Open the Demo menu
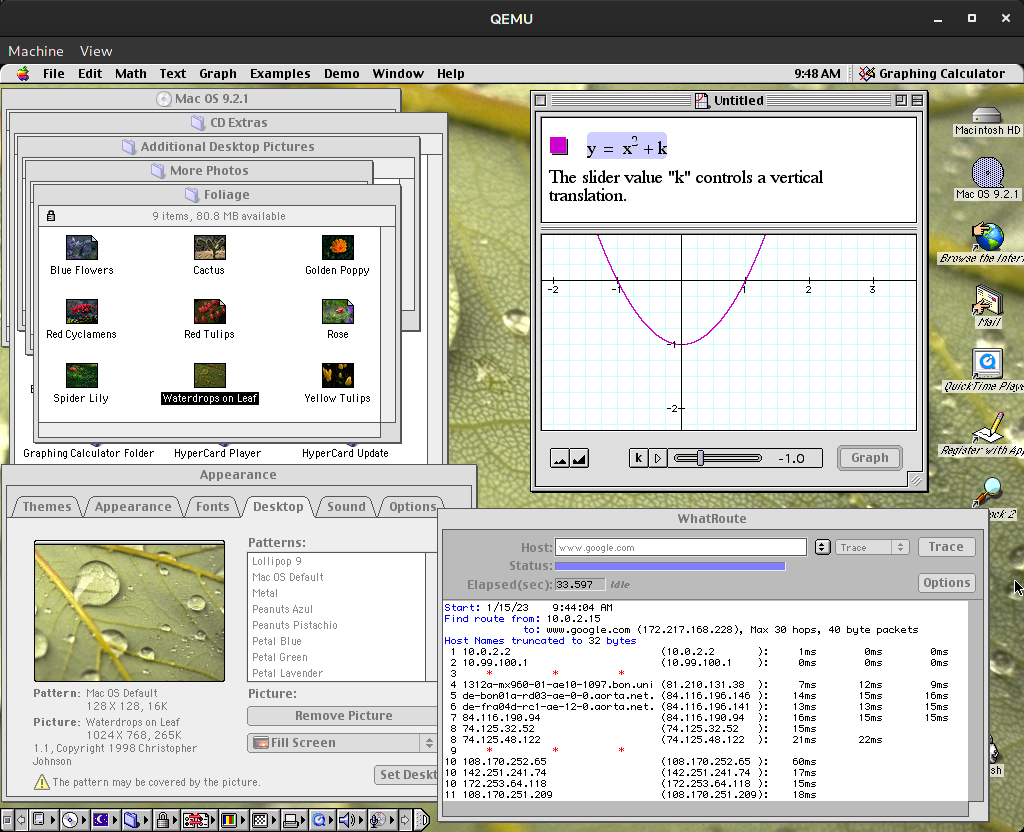Screen dimensions: 1024x832 click(342, 74)
